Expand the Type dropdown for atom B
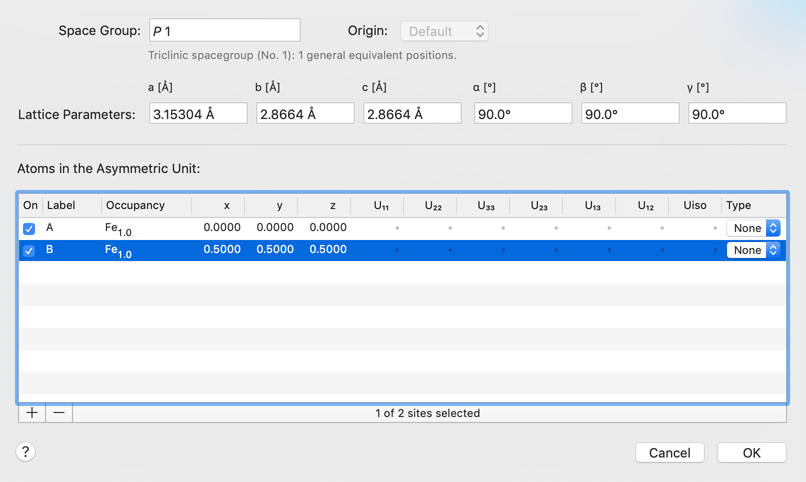Image resolution: width=806 pixels, height=482 pixels. coord(753,250)
